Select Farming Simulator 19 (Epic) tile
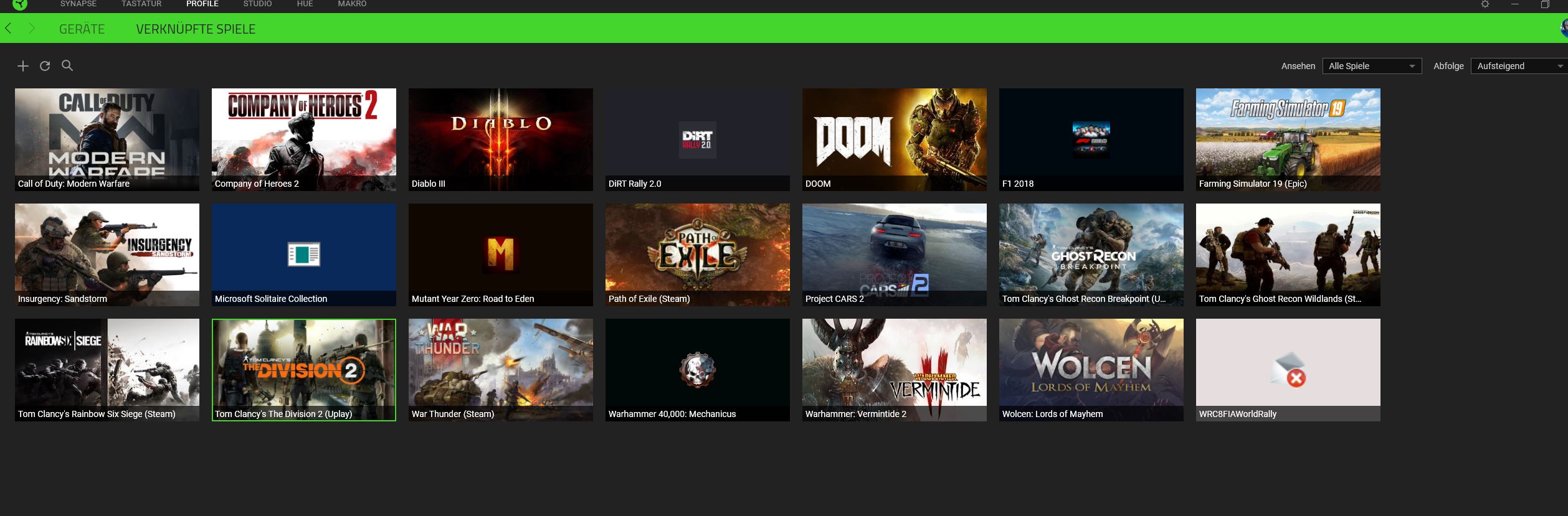The image size is (1568, 516). click(1288, 139)
